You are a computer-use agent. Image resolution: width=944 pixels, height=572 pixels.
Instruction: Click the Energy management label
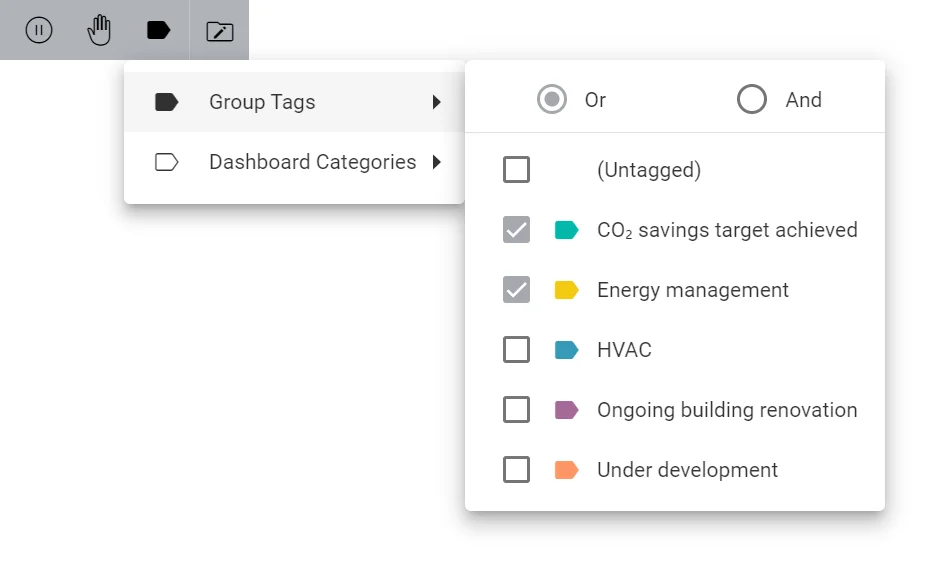click(x=693, y=290)
